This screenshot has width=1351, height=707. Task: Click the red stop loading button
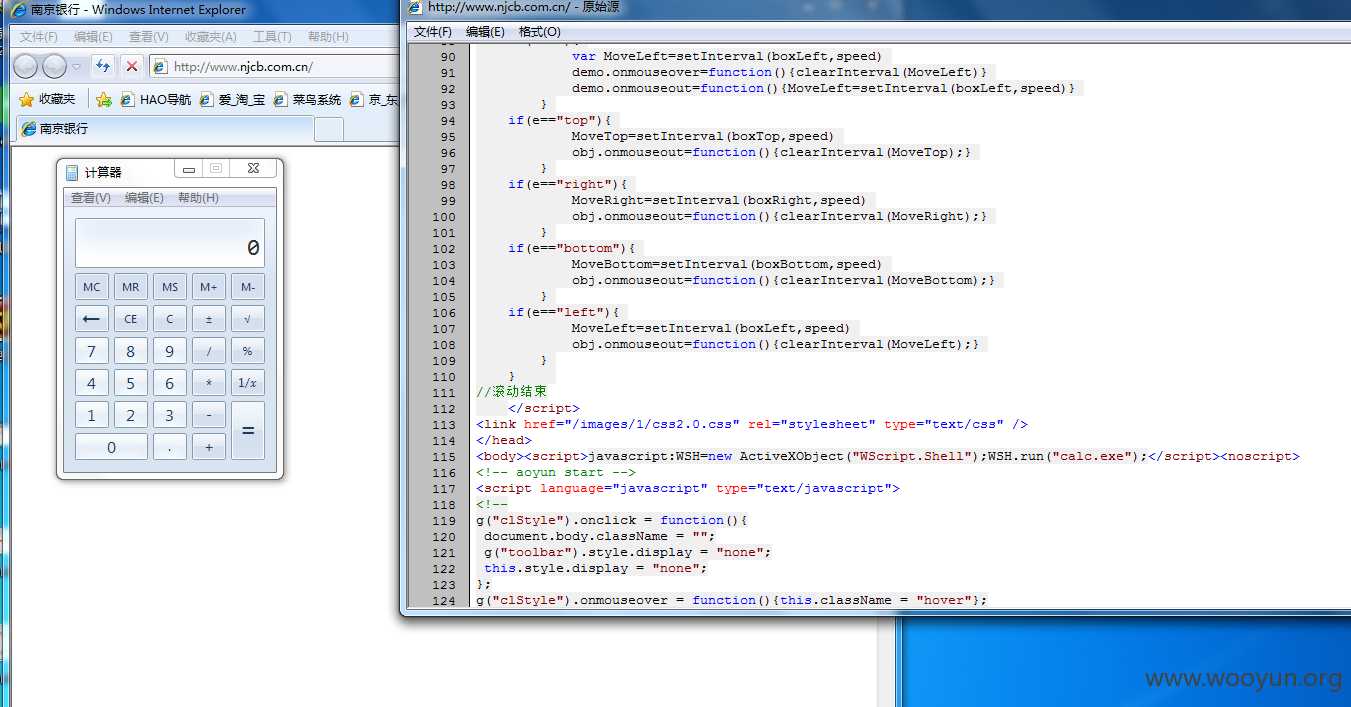coord(132,67)
